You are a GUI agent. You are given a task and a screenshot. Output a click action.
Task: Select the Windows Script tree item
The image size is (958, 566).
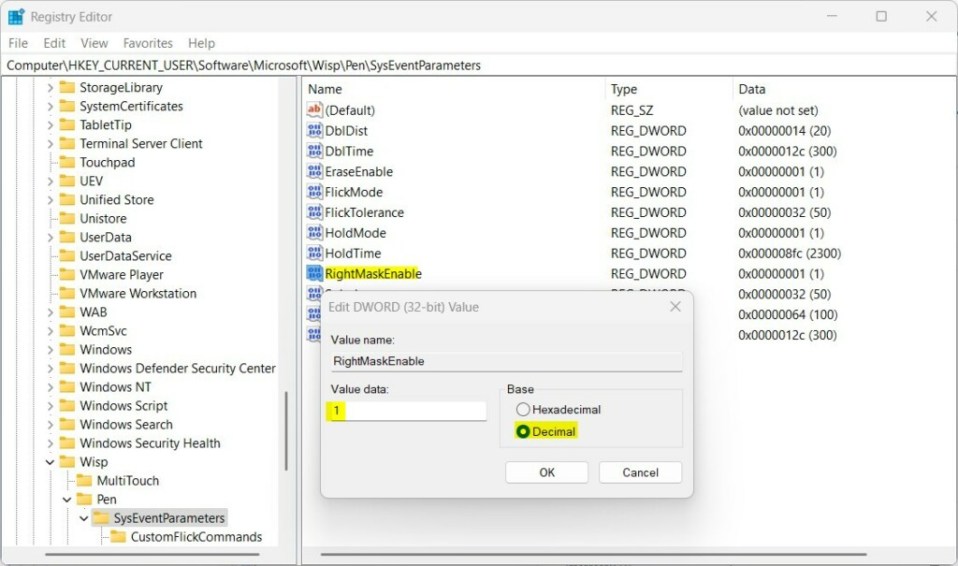point(123,406)
